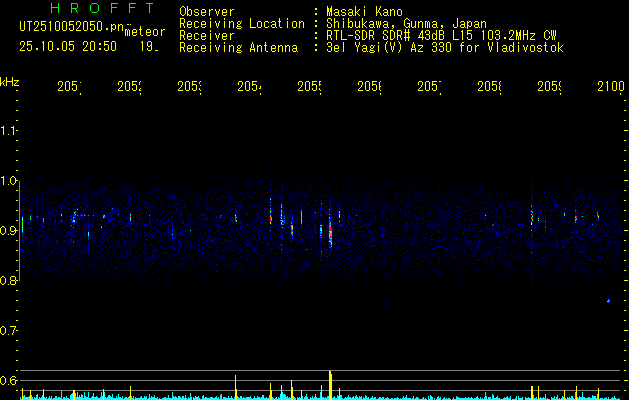
Task: Select the receiver value RTL-SDR SDR# 43dB
Action: (x=386, y=36)
